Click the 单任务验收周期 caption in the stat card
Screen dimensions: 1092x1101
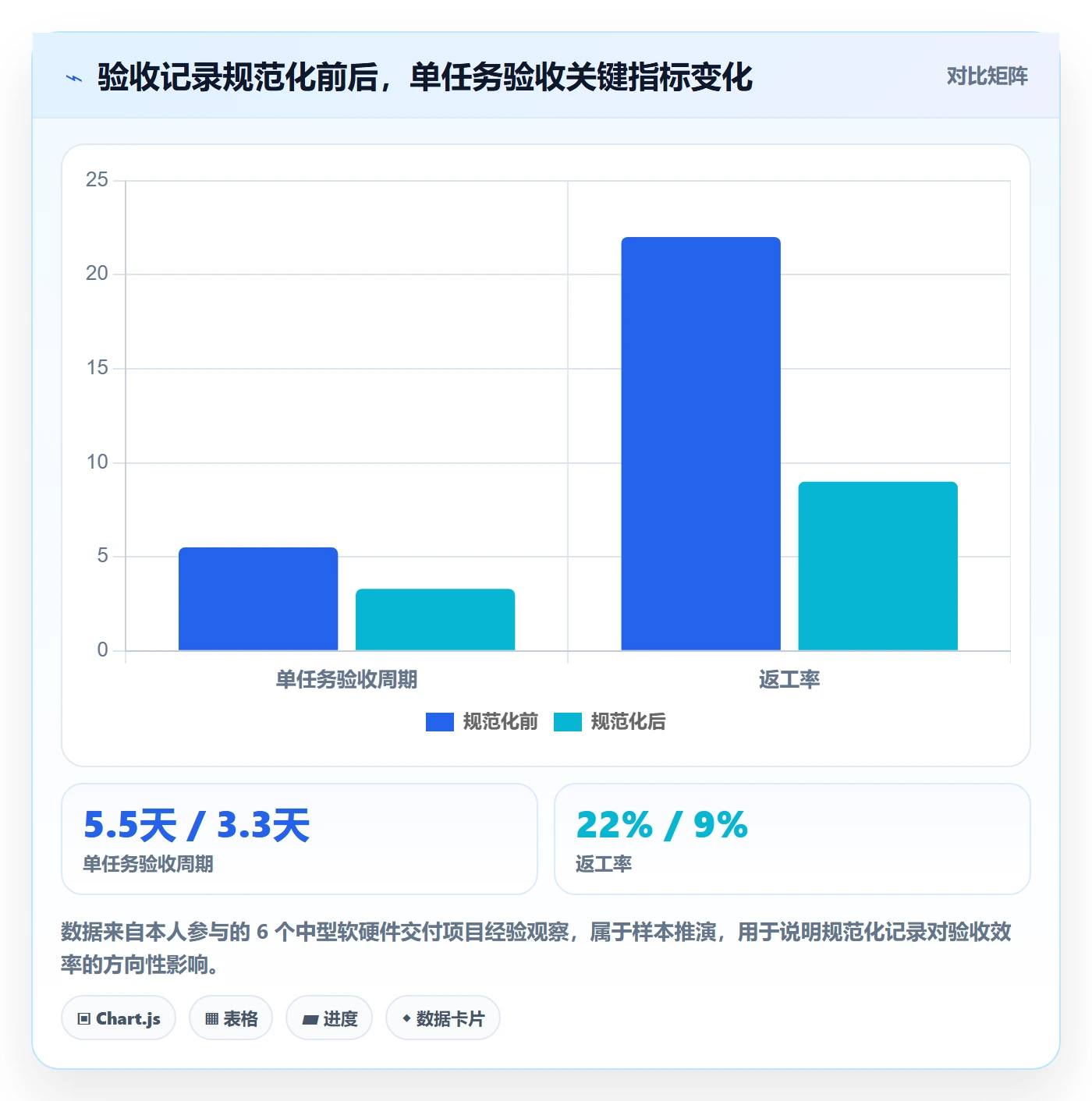[148, 864]
